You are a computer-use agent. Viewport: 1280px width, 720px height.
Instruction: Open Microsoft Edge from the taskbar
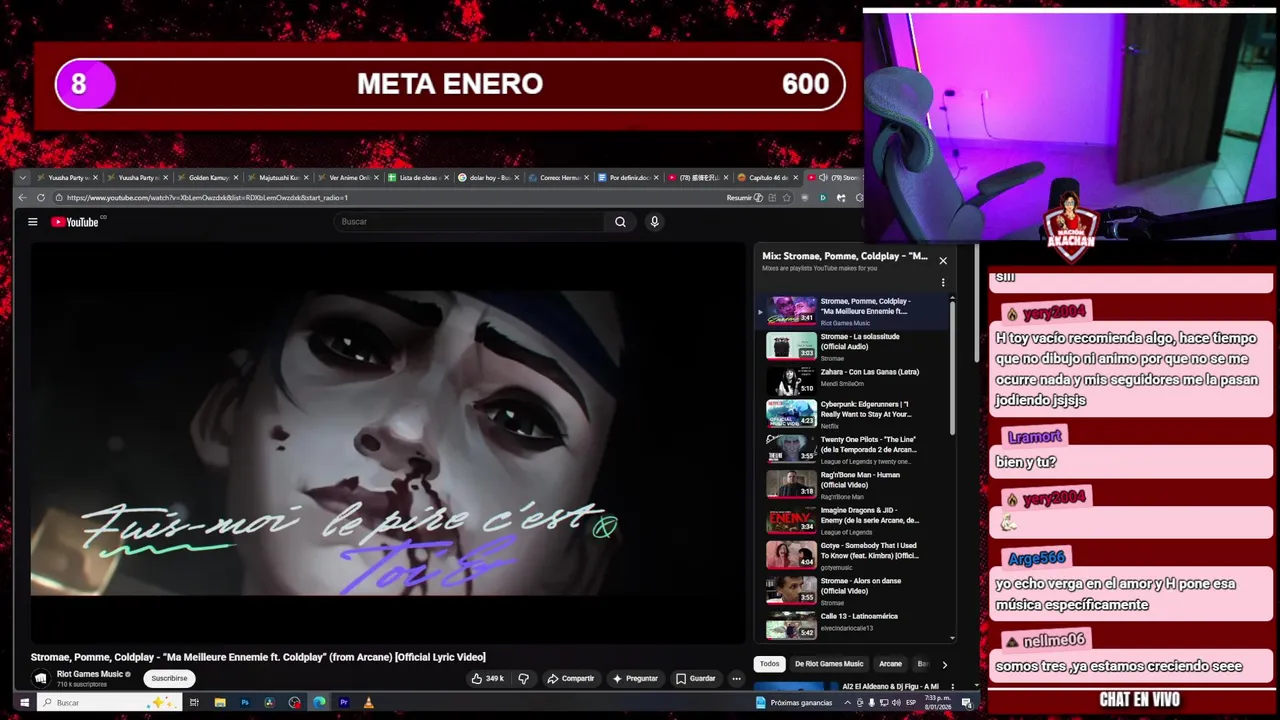click(x=319, y=703)
